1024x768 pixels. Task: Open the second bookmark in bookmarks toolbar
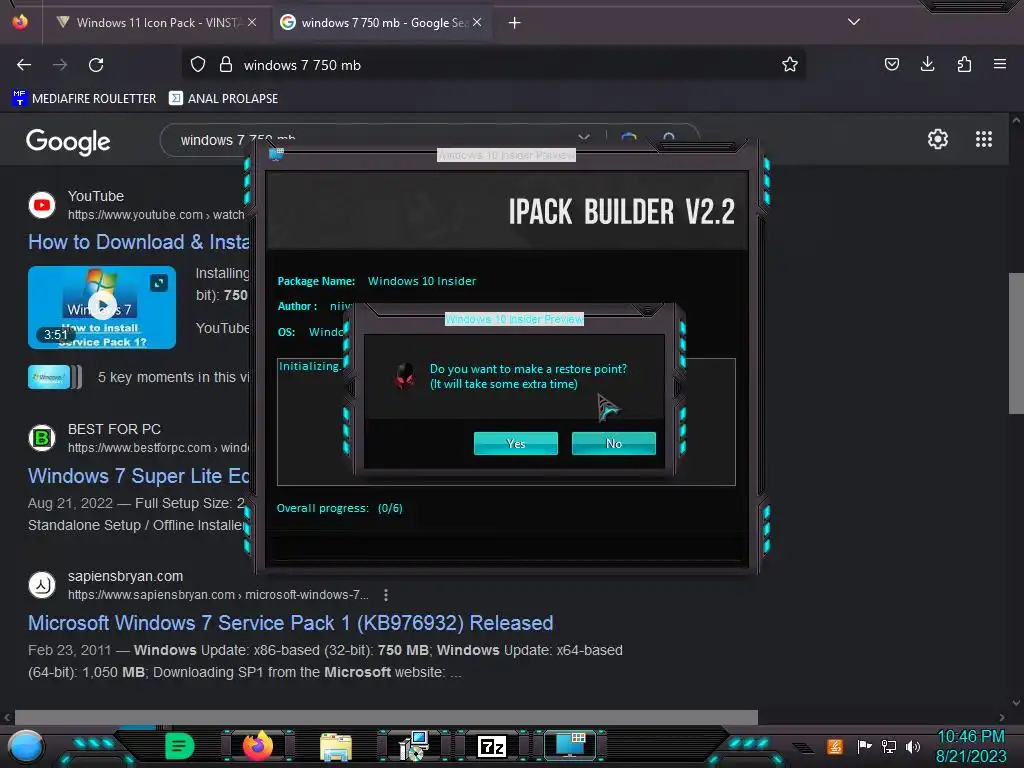(x=223, y=99)
